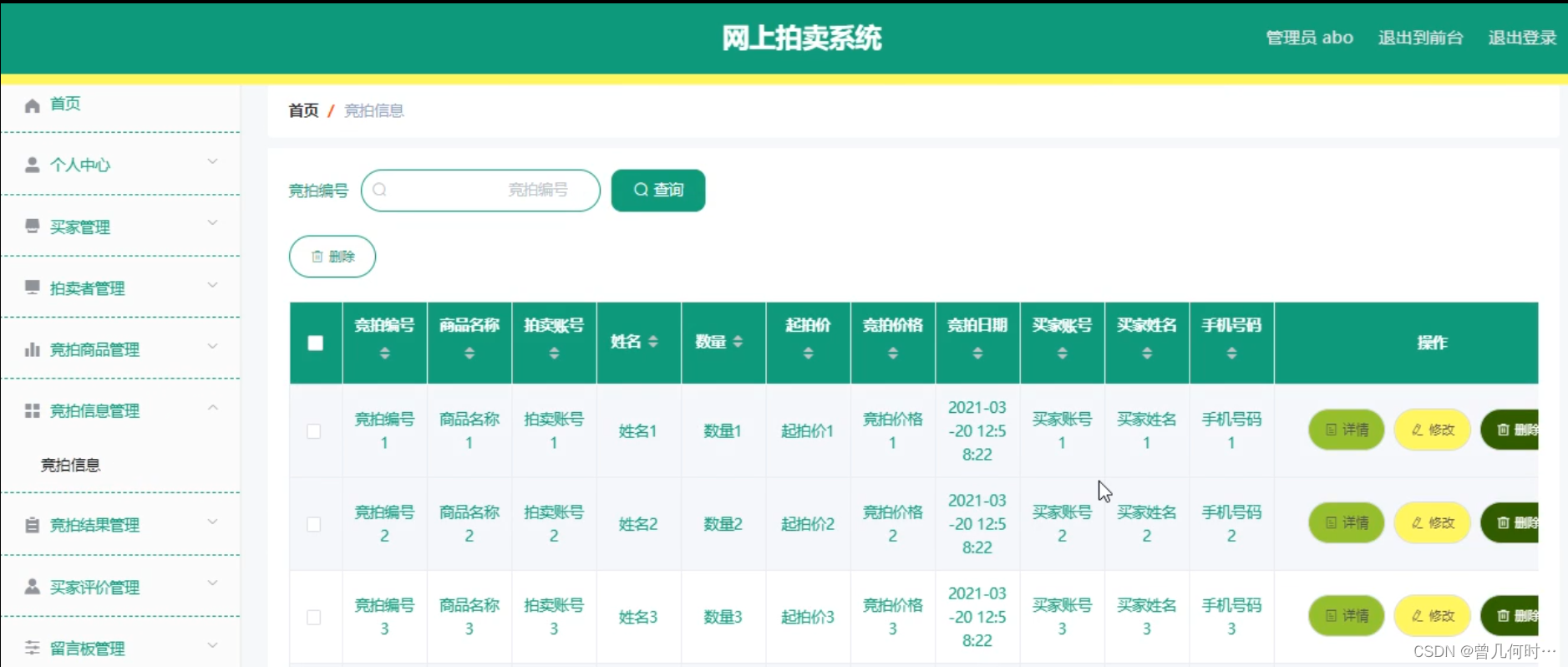
Task: Expand the 拍卖者管理 menu chevron
Action: (212, 285)
